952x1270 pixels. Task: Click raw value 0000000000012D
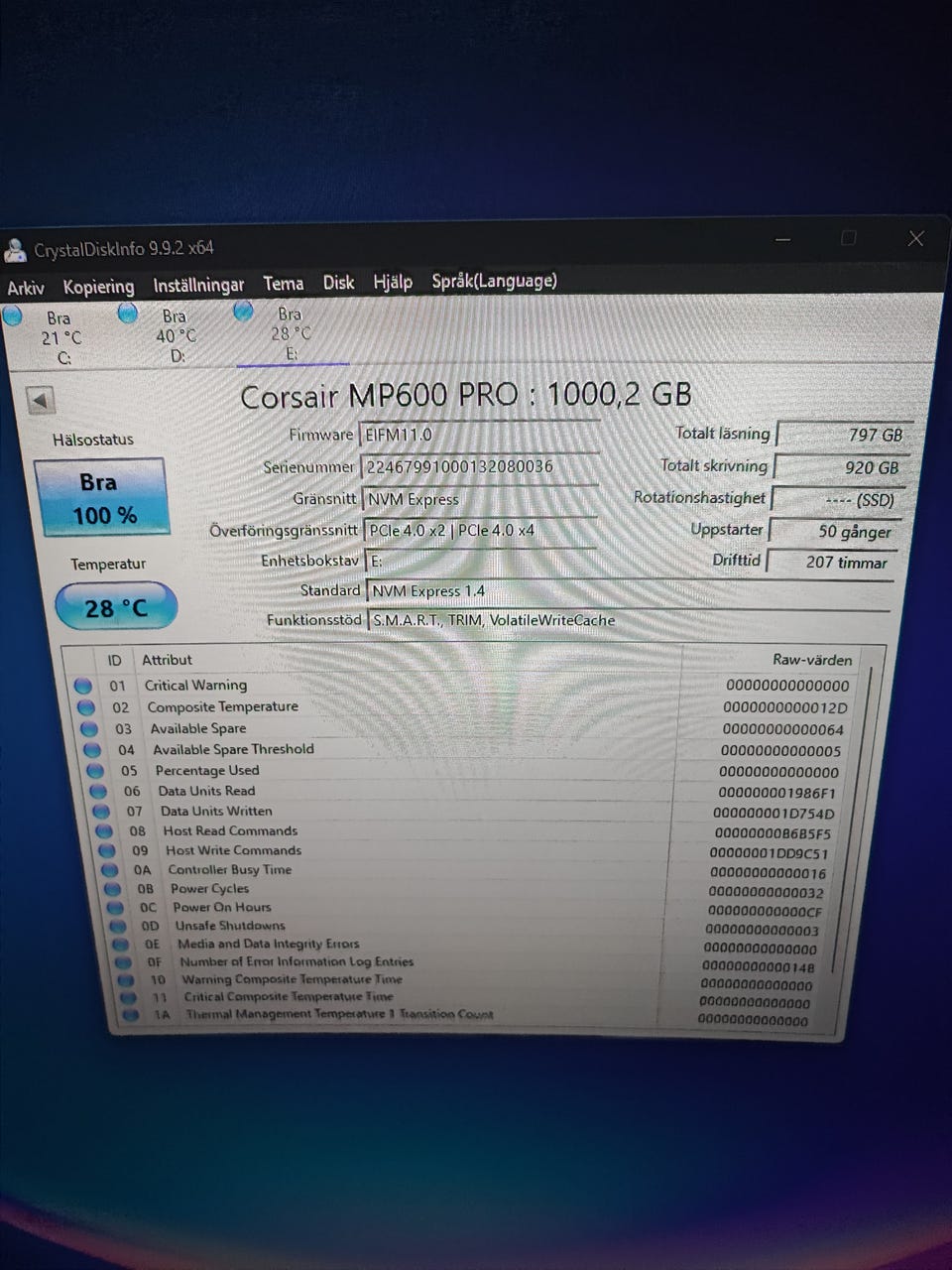click(x=785, y=707)
